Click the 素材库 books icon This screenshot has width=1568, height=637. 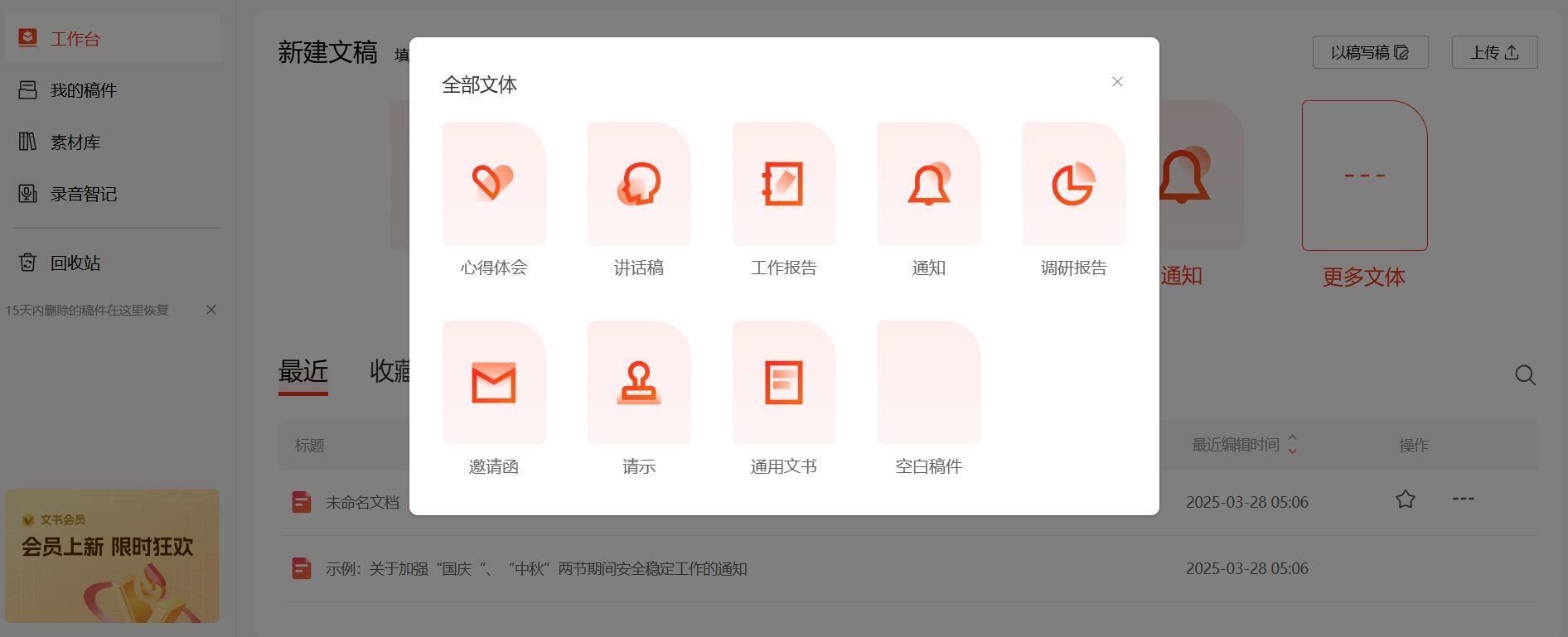27,142
